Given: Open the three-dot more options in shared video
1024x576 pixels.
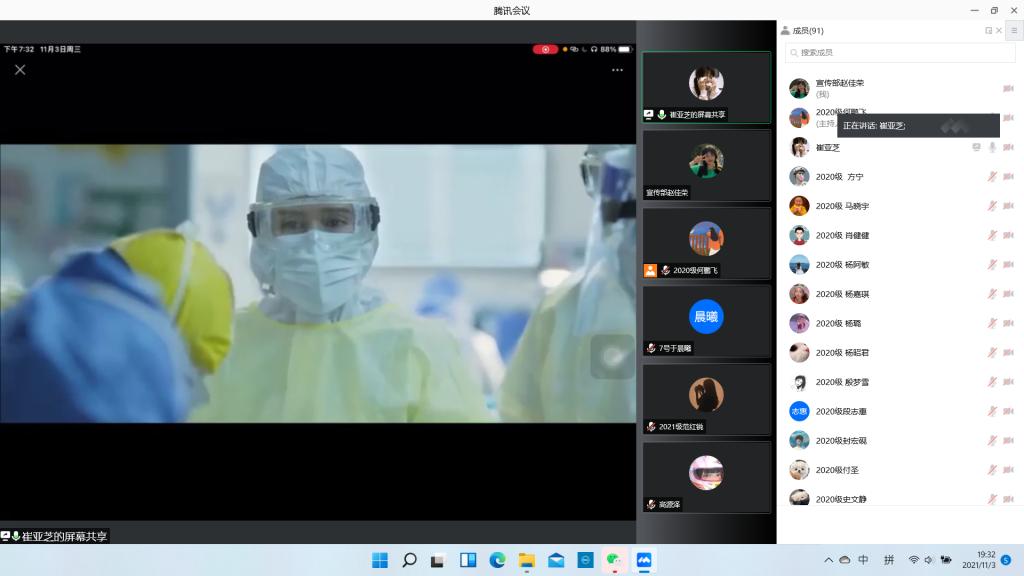Looking at the screenshot, I should [x=617, y=70].
